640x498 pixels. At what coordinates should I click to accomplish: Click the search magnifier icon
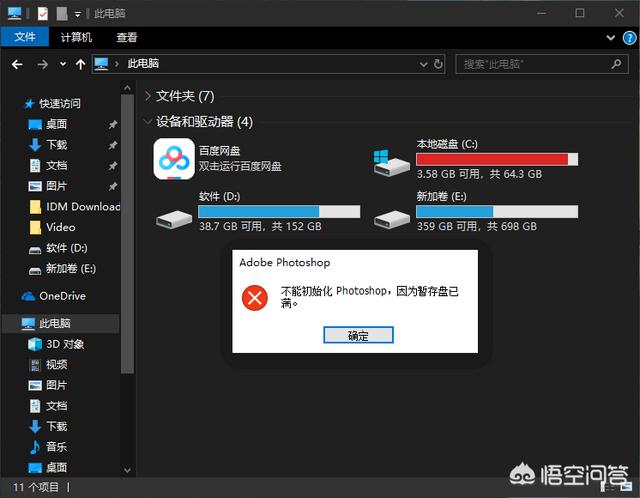[616, 64]
